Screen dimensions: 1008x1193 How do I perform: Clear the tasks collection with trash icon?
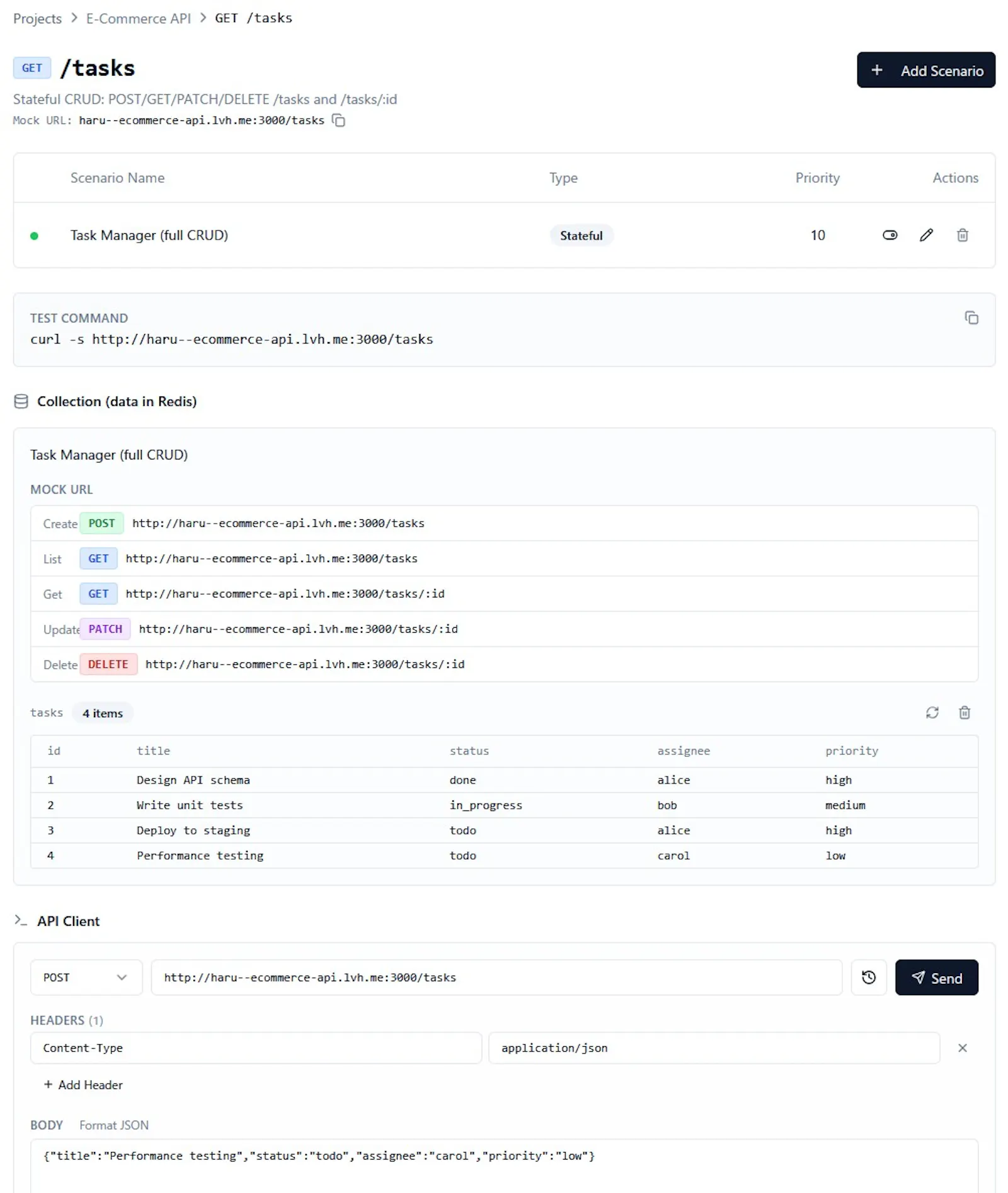[964, 712]
